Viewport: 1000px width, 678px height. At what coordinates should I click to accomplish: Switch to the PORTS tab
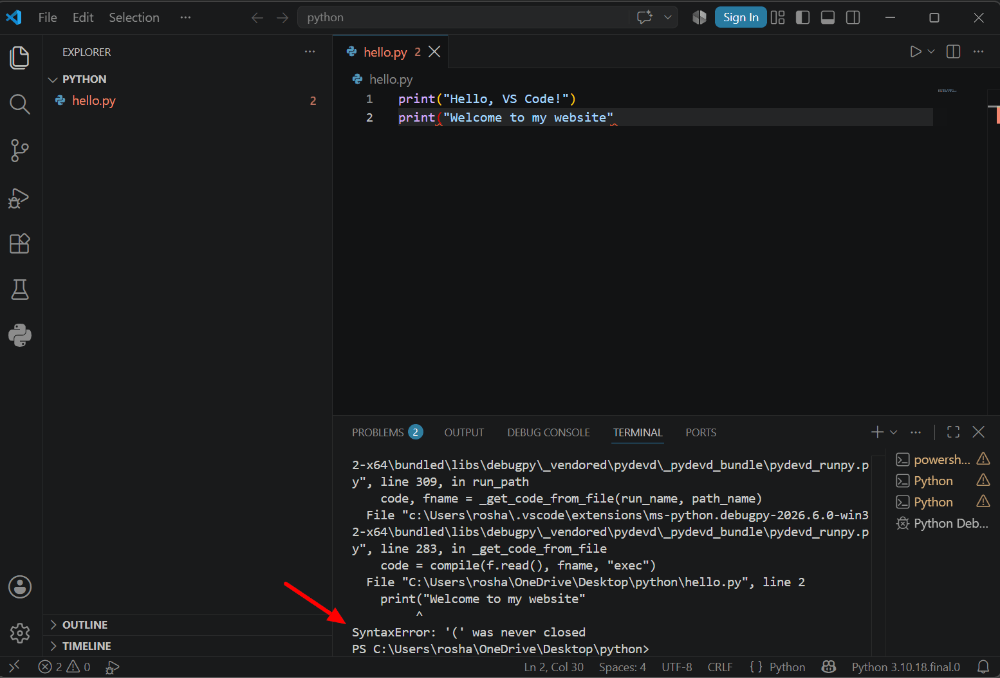(x=701, y=432)
